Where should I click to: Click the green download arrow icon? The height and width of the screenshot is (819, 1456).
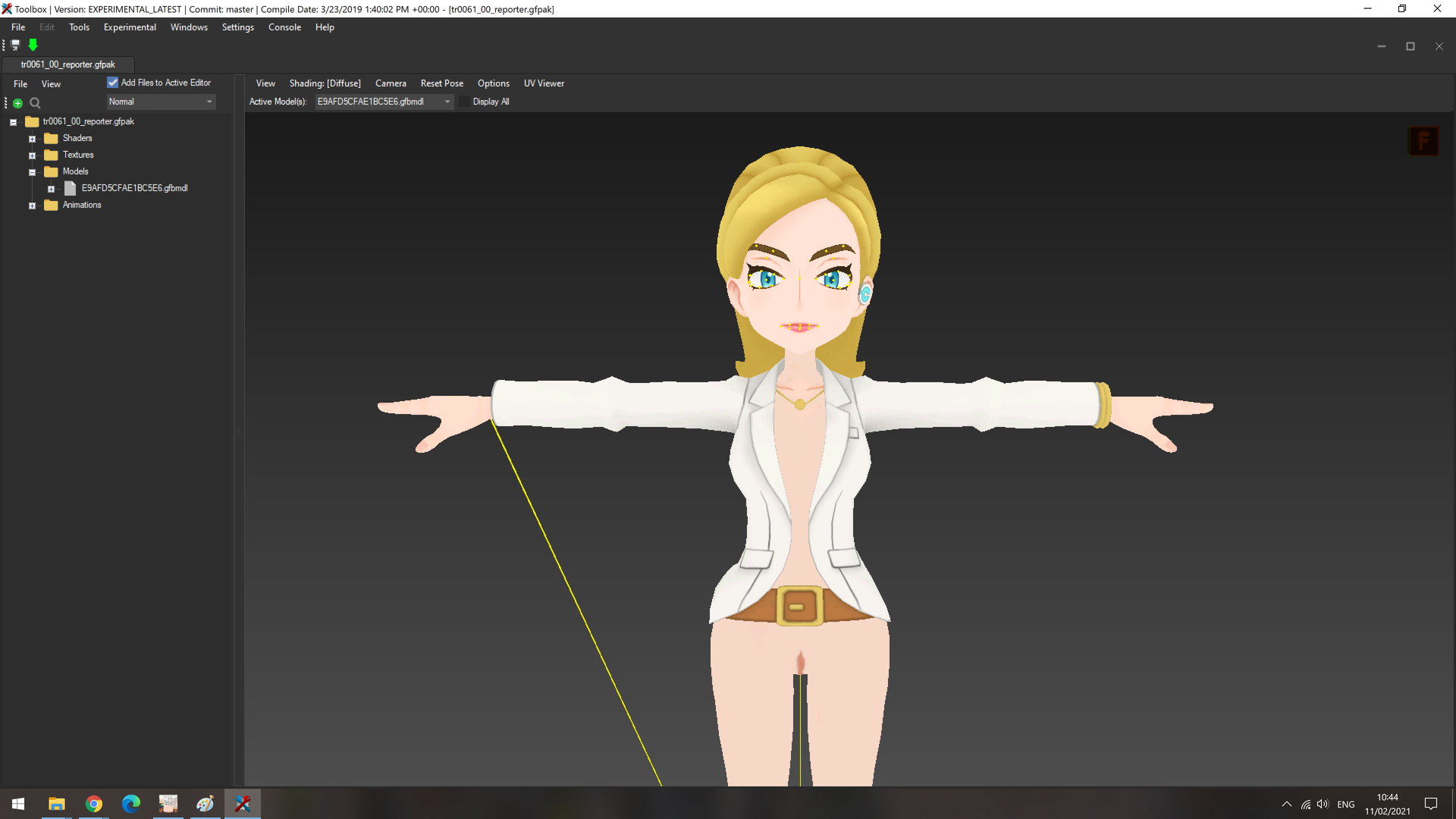(x=33, y=45)
